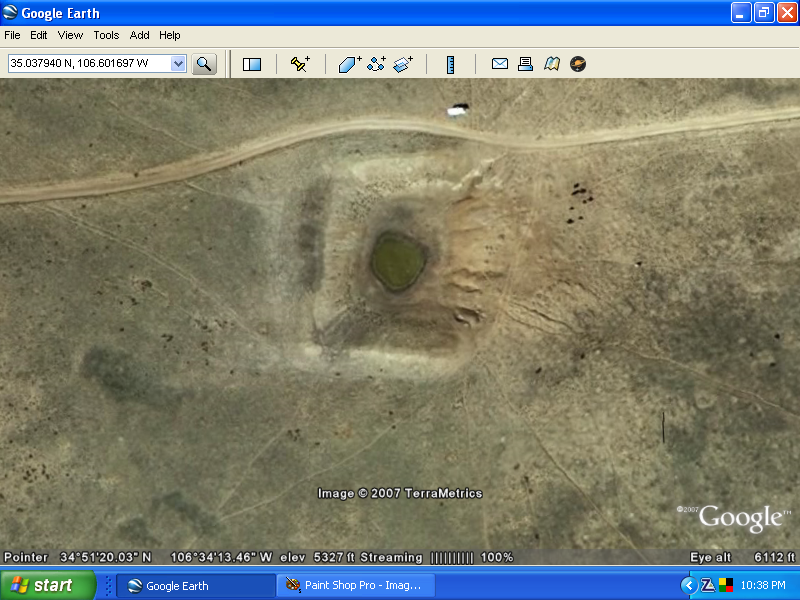
Task: Open the Add menu
Action: [x=139, y=35]
